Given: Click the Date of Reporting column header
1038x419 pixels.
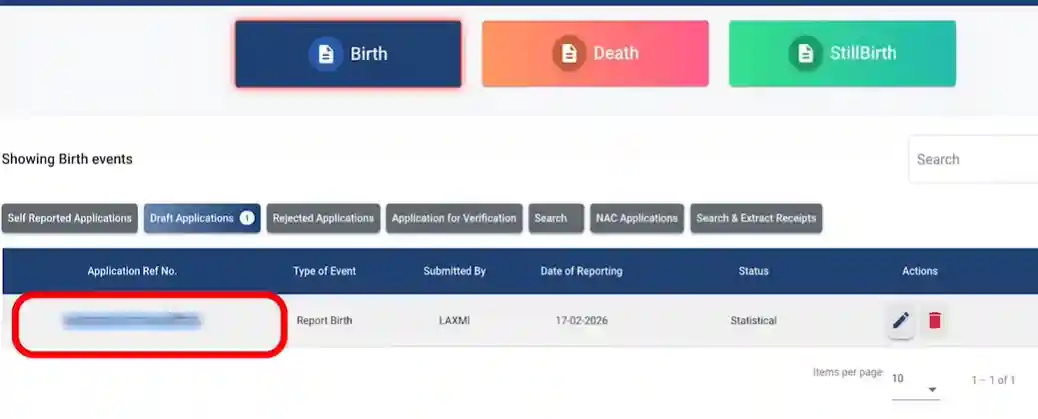Looking at the screenshot, I should [x=581, y=271].
